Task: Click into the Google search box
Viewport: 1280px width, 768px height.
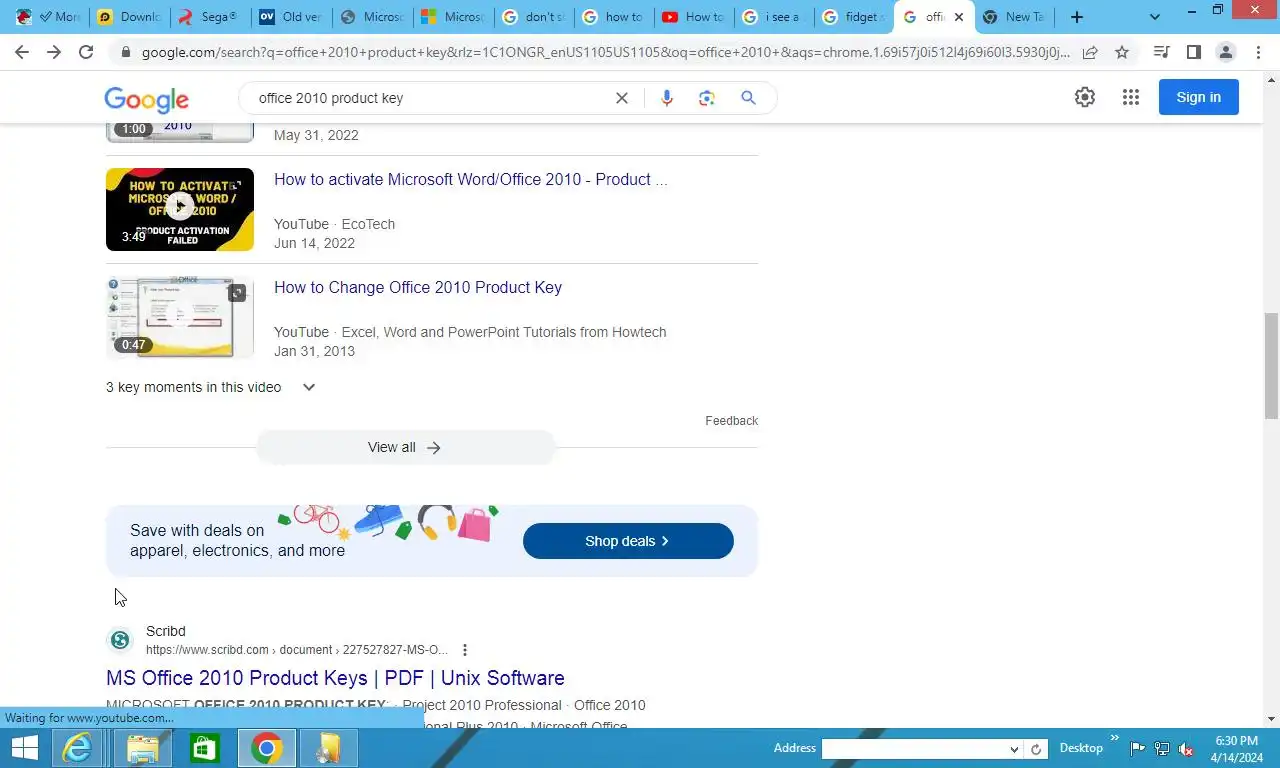Action: click(x=430, y=98)
